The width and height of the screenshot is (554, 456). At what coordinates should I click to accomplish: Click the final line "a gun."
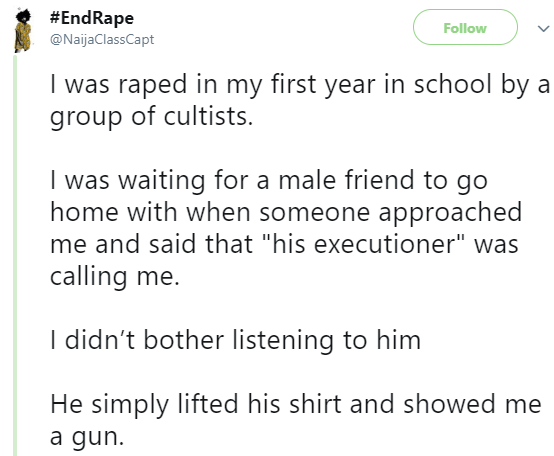point(87,437)
